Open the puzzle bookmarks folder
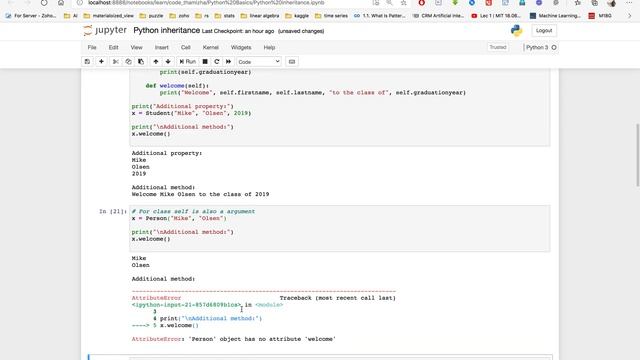The width and height of the screenshot is (640, 360). [x=151, y=16]
